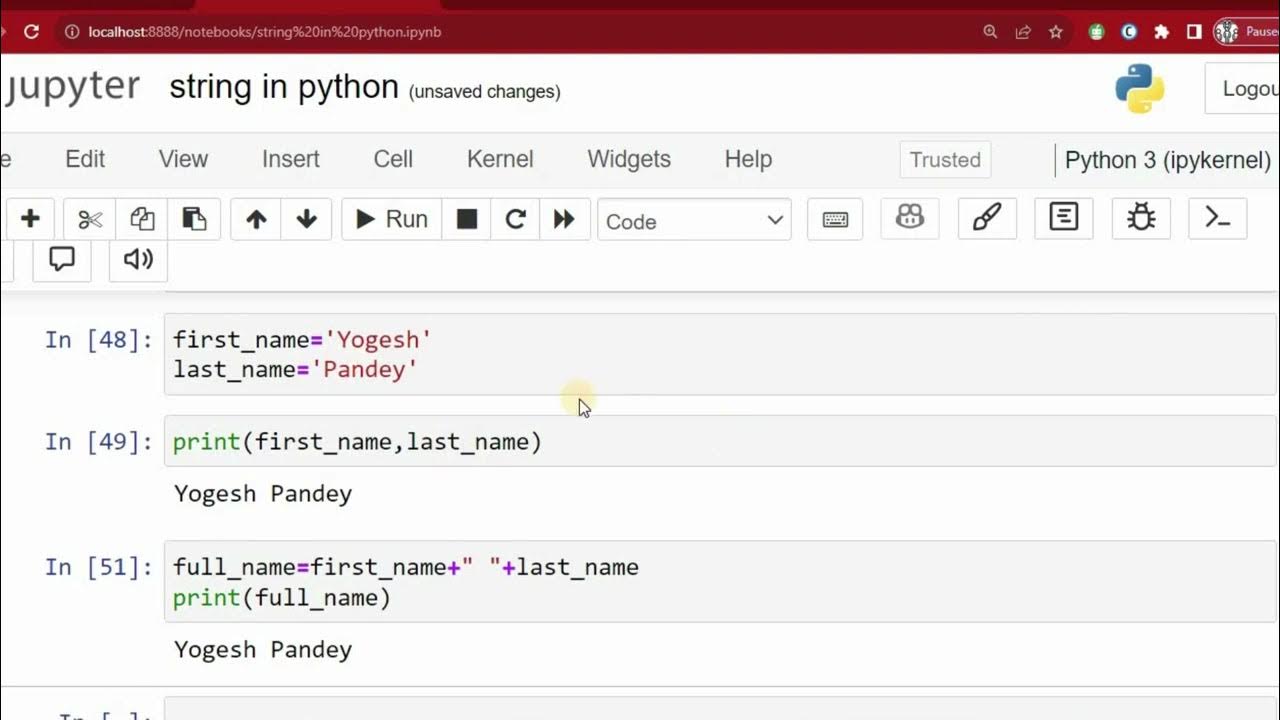Open browser zoom magnifier icon
This screenshot has height=720, width=1280.
coord(990,32)
